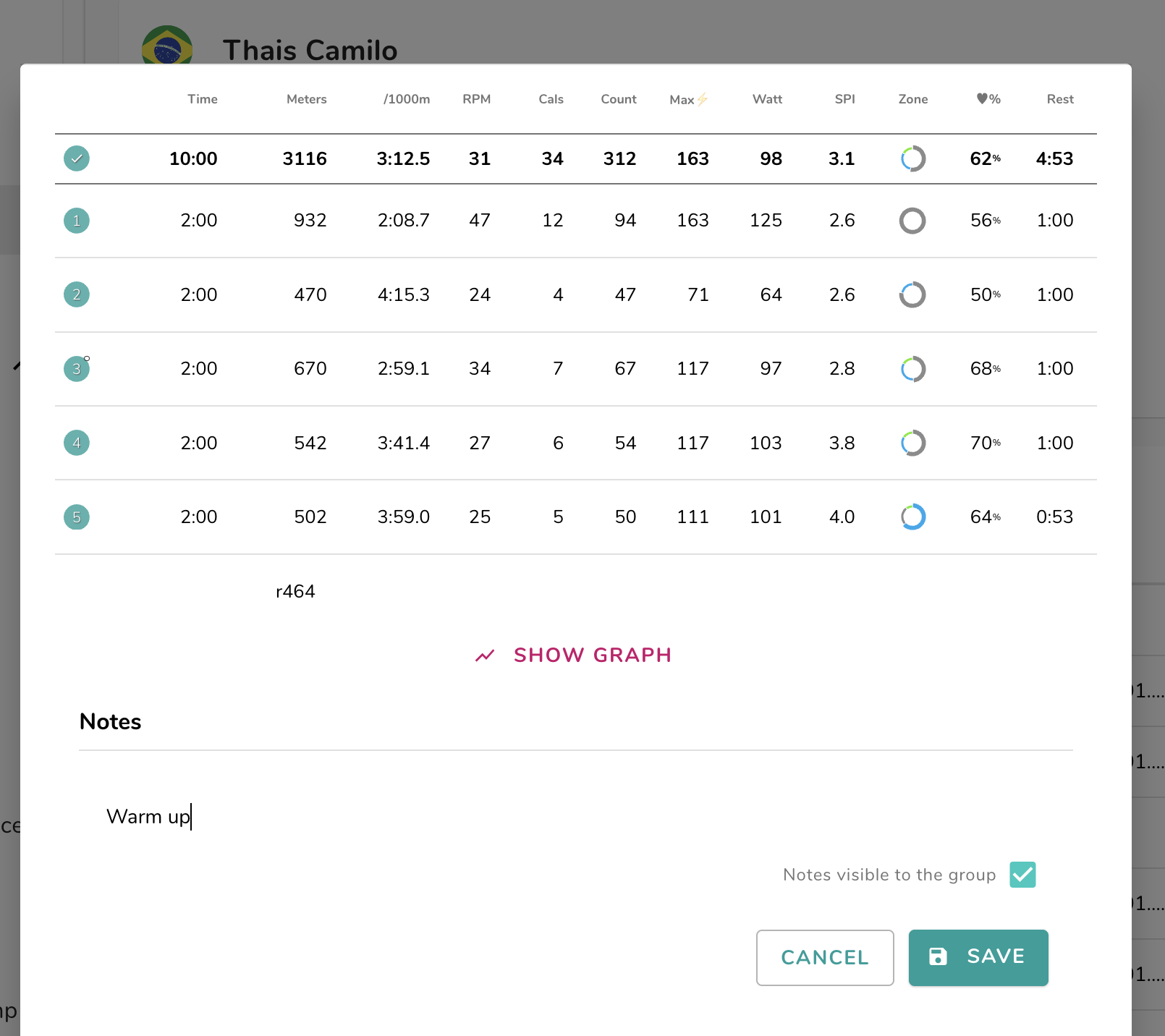Click the 0:53 rest value in interval 5
Image resolution: width=1165 pixels, height=1036 pixels.
[1054, 517]
